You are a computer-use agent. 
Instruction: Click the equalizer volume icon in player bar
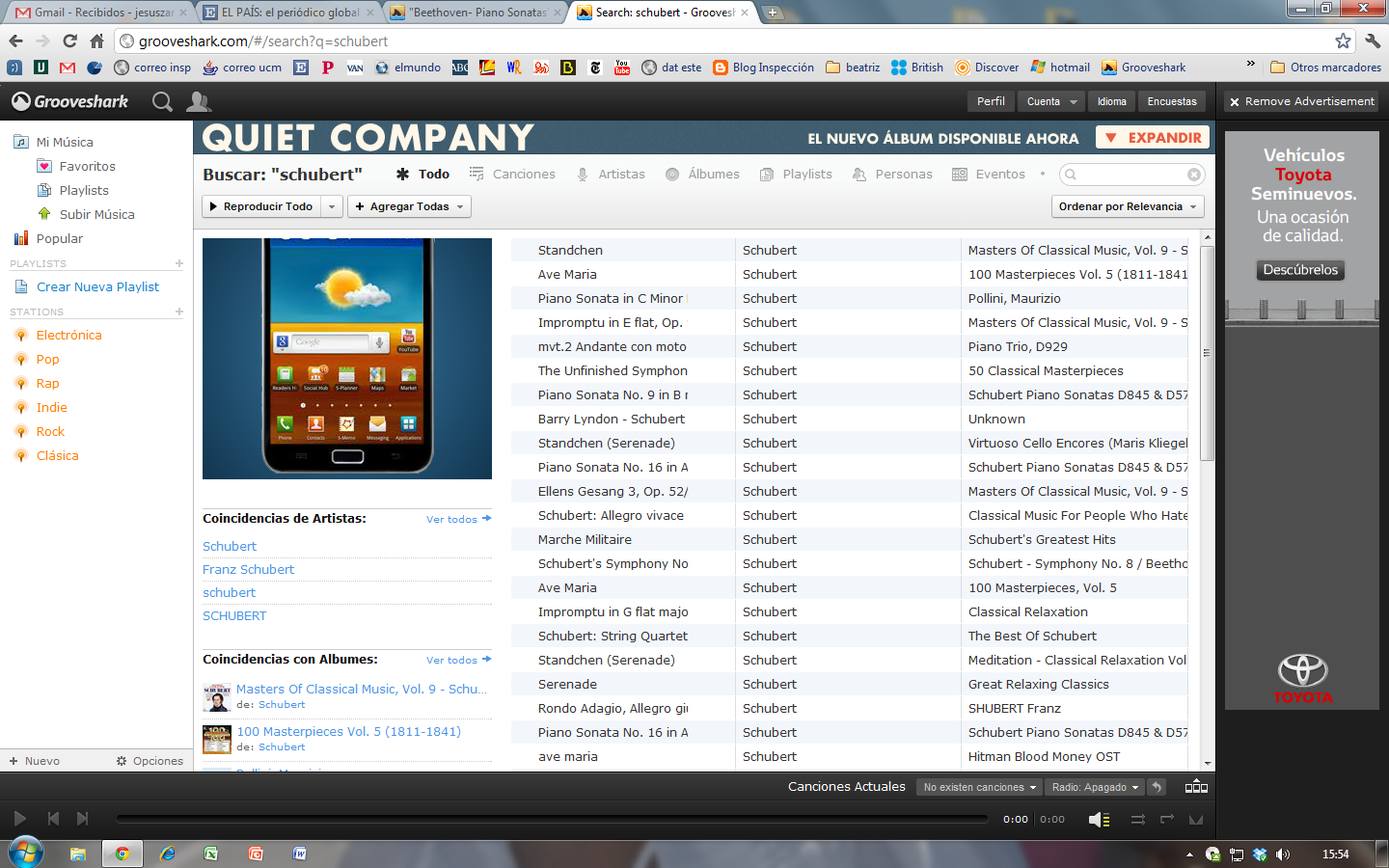point(1098,819)
